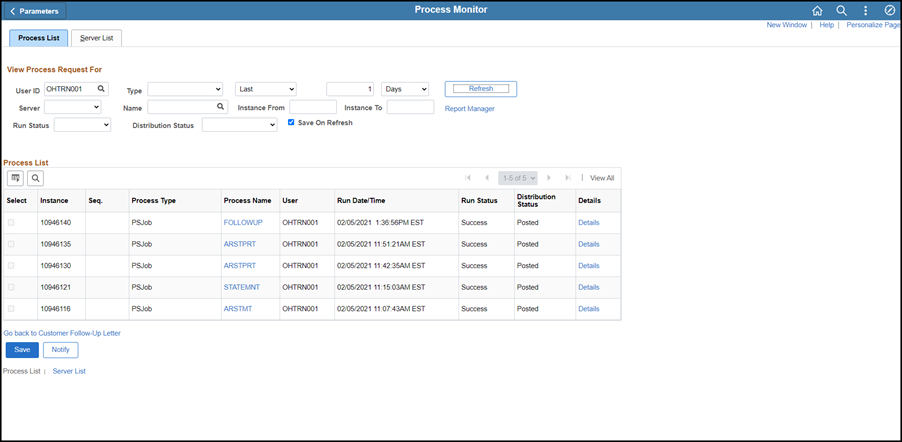This screenshot has height=442, width=902.
Task: Open Personalize Page link
Action: point(873,25)
